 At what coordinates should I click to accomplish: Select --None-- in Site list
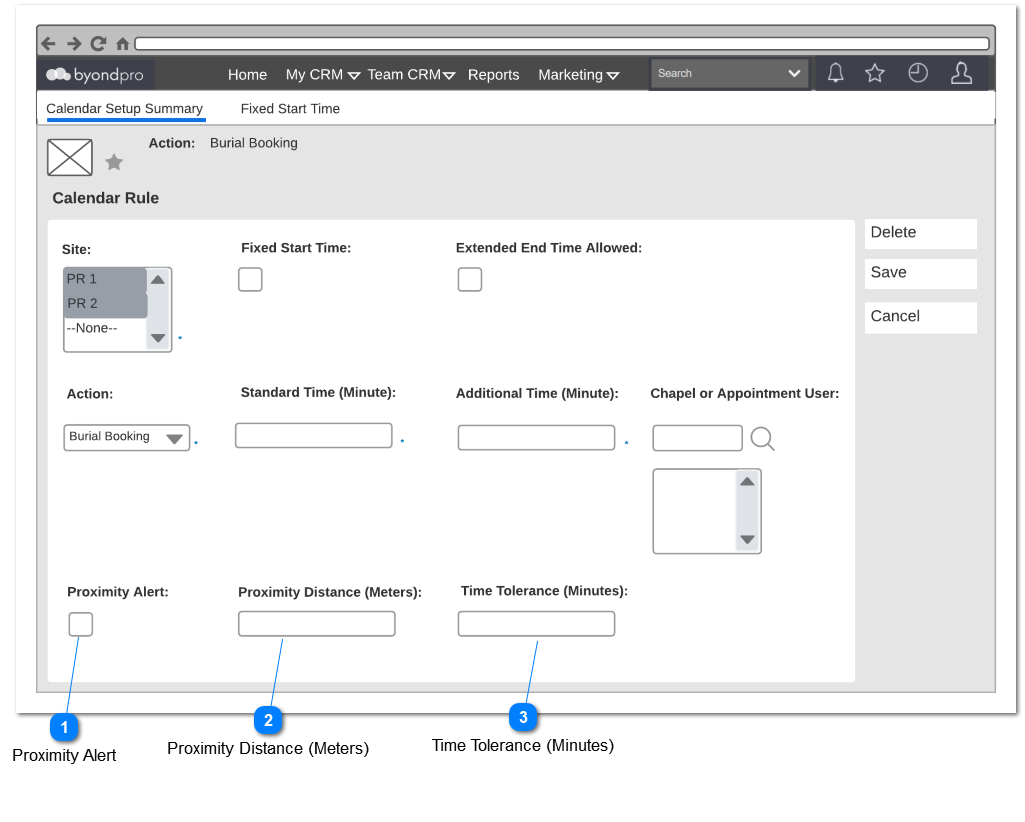pyautogui.click(x=105, y=328)
